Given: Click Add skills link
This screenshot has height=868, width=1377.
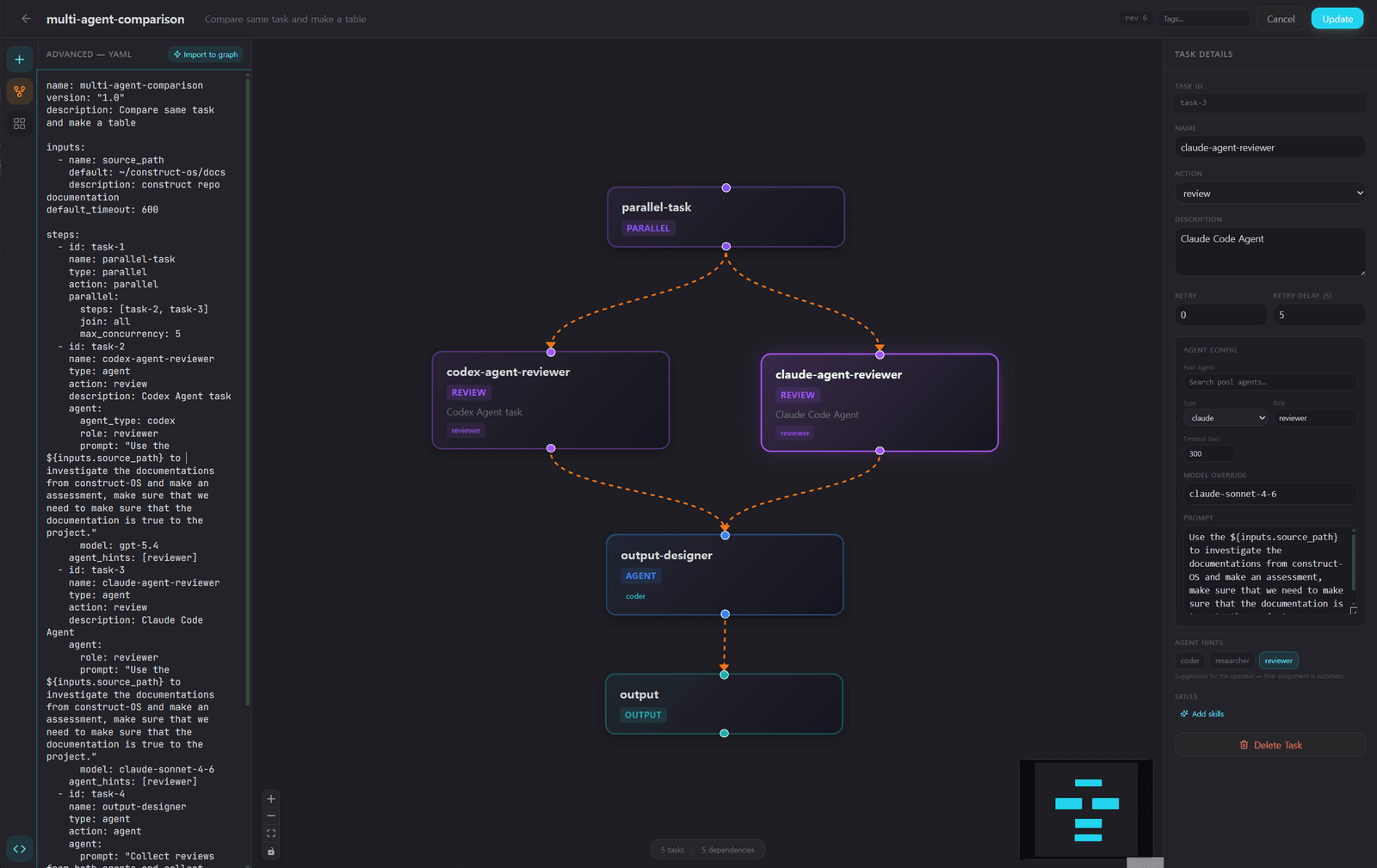Looking at the screenshot, I should click(1202, 714).
